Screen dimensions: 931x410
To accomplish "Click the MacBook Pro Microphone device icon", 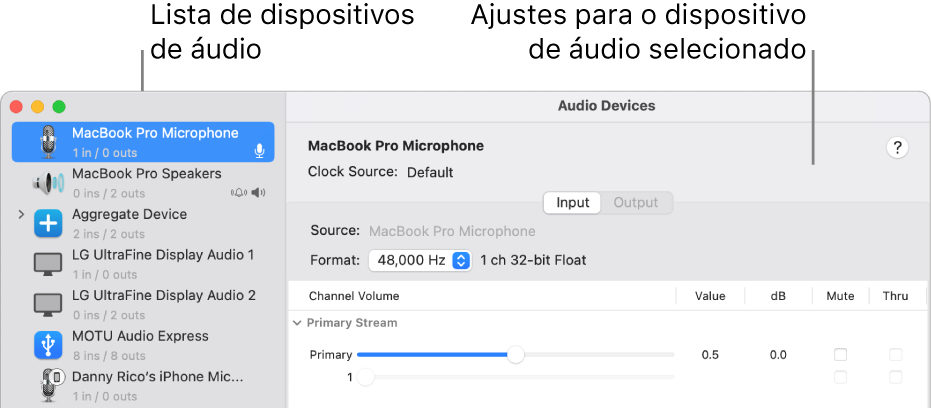I will [x=48, y=142].
